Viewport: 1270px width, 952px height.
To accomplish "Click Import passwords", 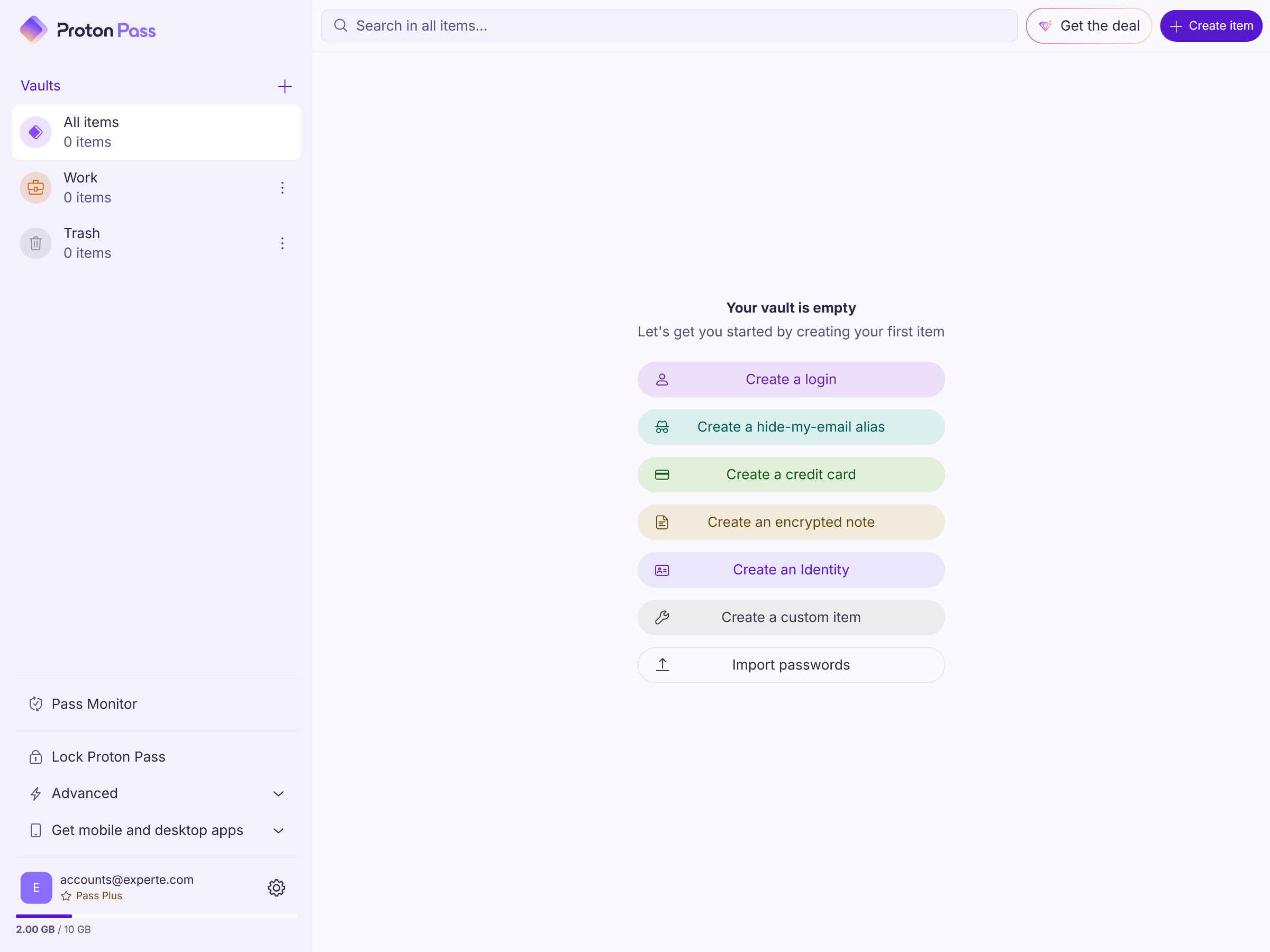I will [791, 665].
